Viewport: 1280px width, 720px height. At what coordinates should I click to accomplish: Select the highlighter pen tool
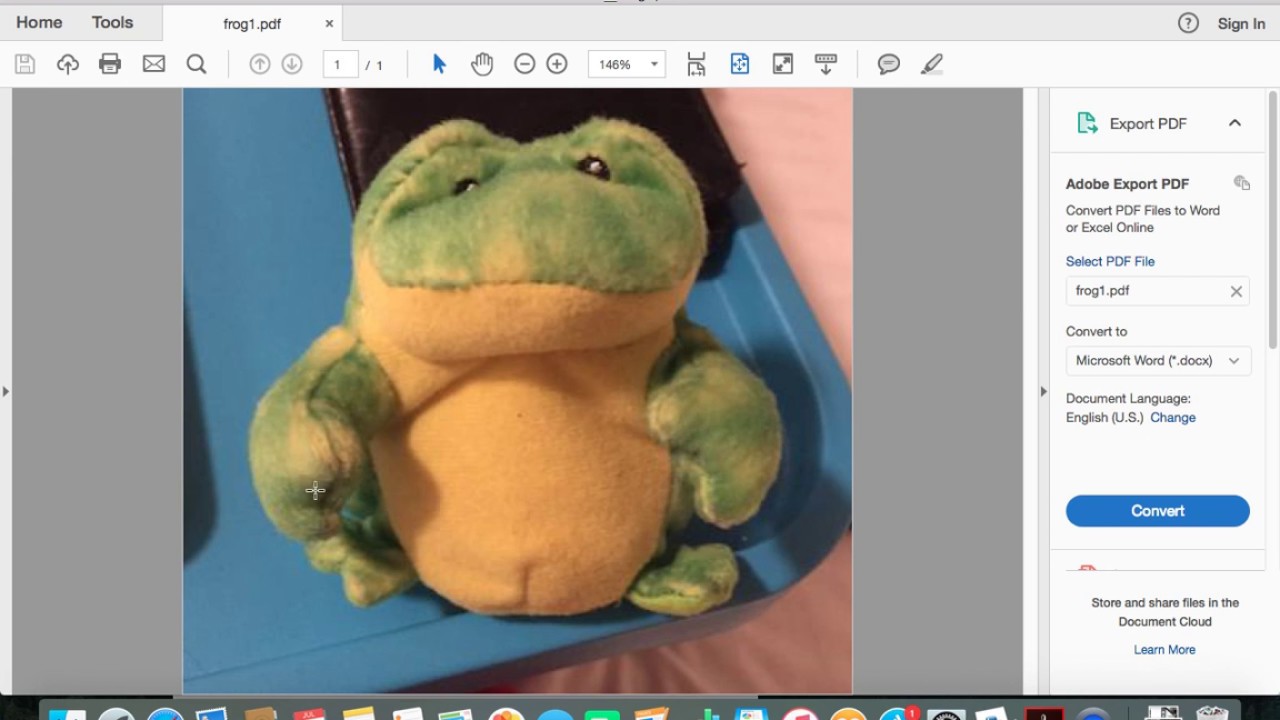click(932, 64)
